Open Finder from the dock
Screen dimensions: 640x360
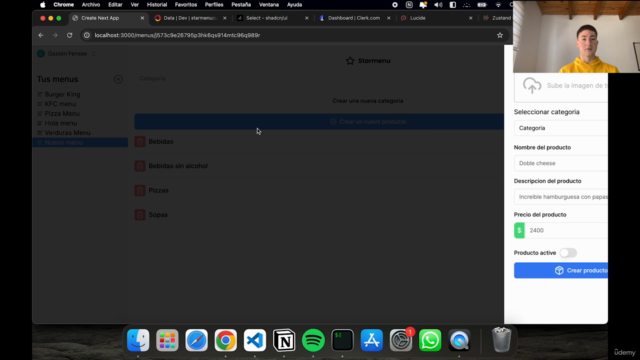point(138,340)
